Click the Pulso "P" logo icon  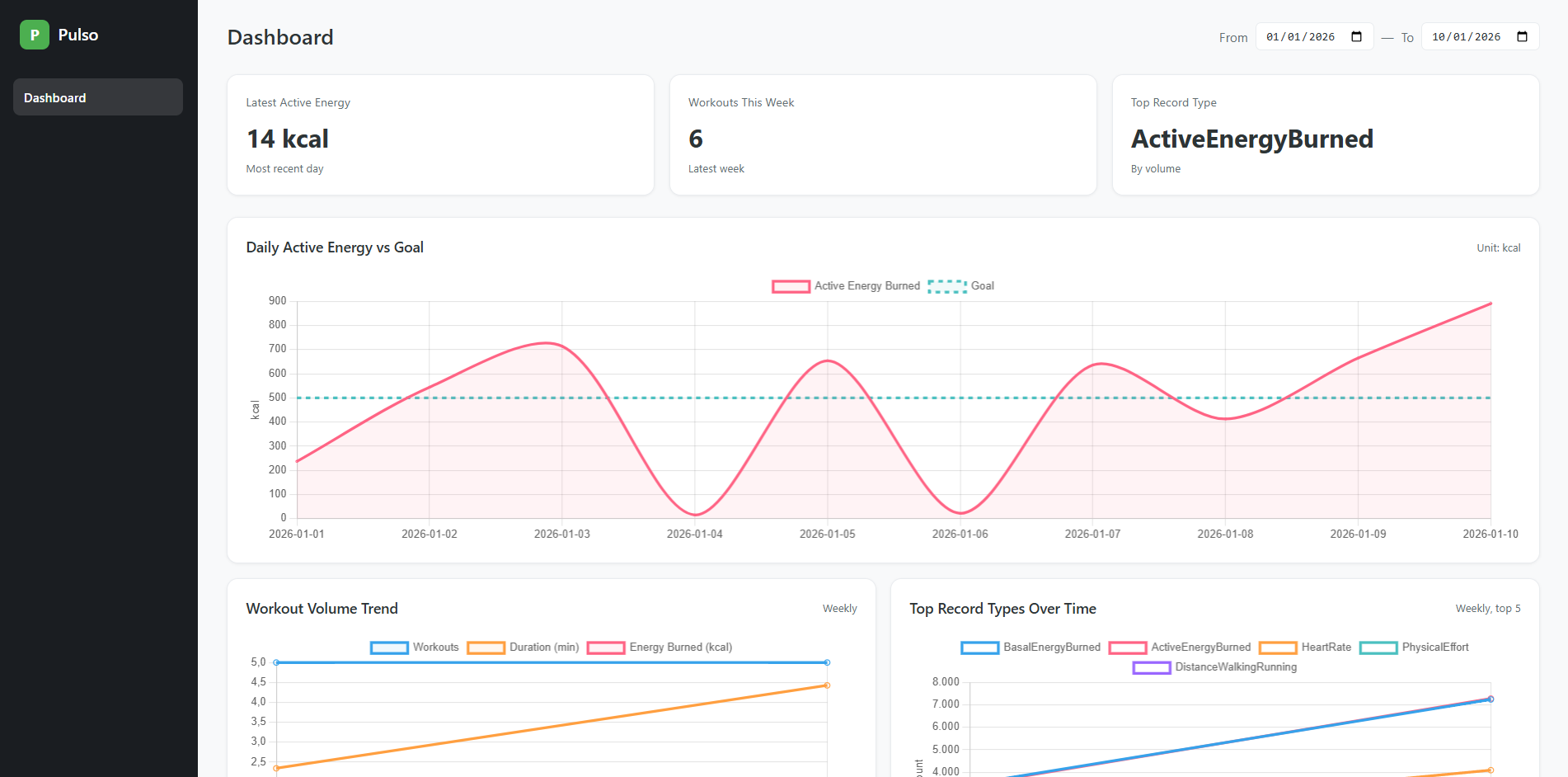[34, 35]
